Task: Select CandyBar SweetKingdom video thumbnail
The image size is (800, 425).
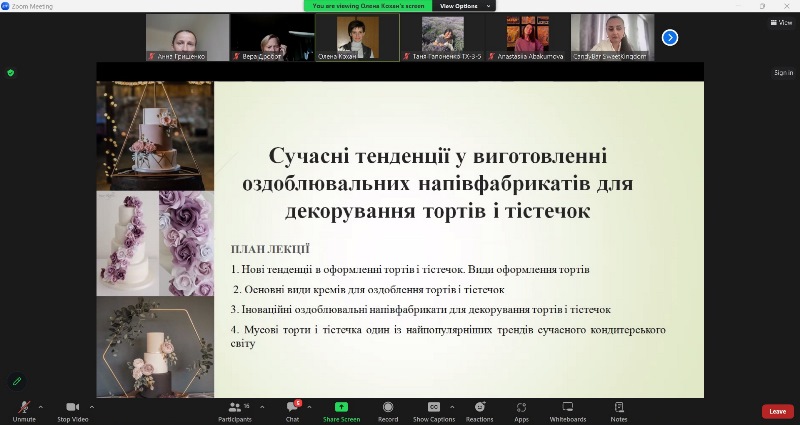Action: pyautogui.click(x=612, y=37)
